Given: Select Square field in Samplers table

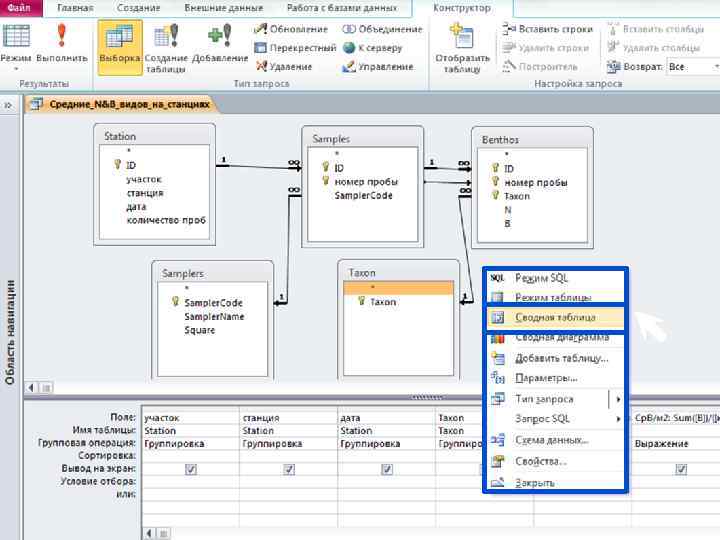Looking at the screenshot, I should (x=200, y=330).
